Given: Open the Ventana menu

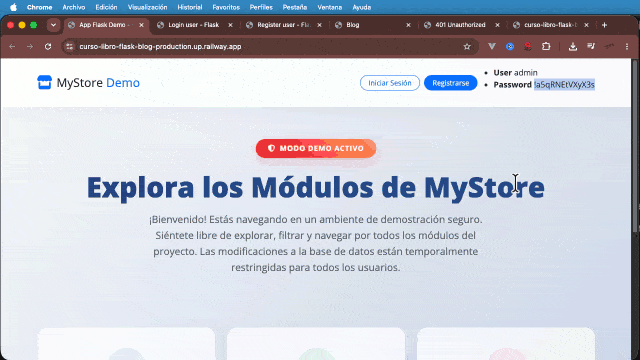Looking at the screenshot, I should [x=329, y=7].
